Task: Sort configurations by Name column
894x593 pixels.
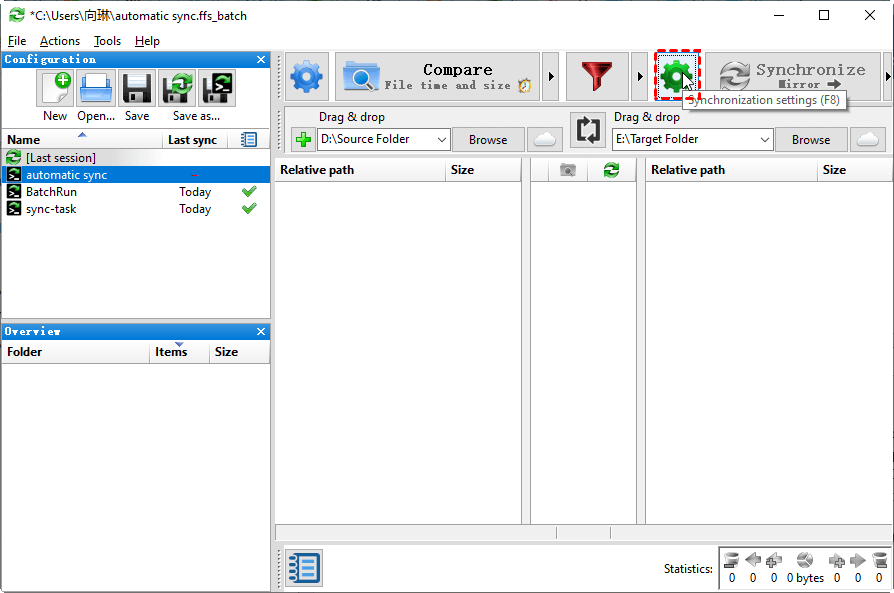Action: (83, 140)
